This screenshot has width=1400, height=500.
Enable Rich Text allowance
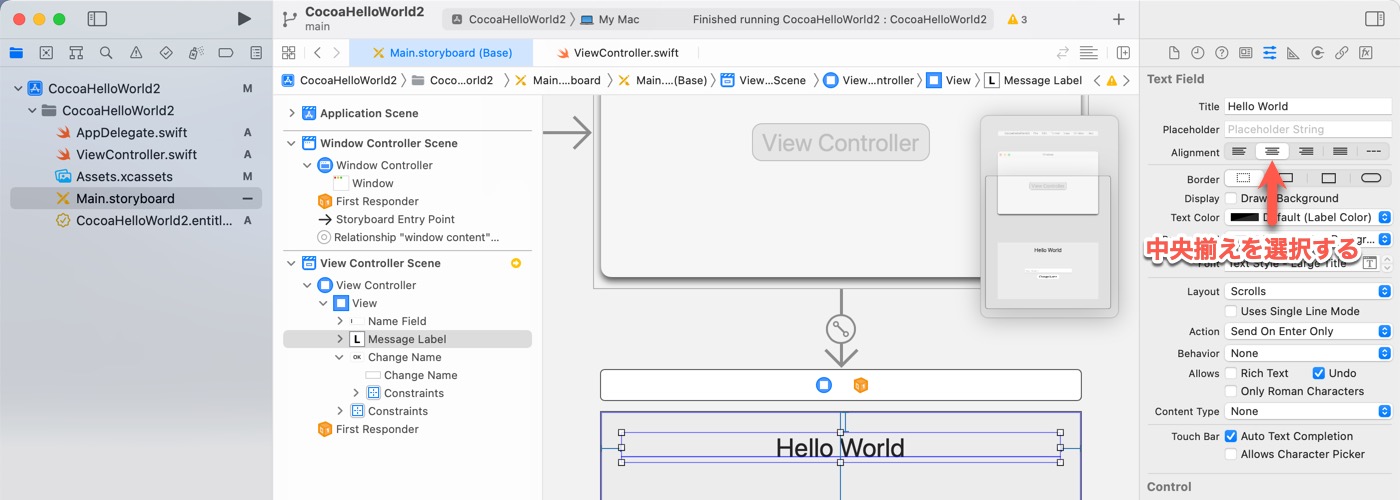[x=1231, y=373]
